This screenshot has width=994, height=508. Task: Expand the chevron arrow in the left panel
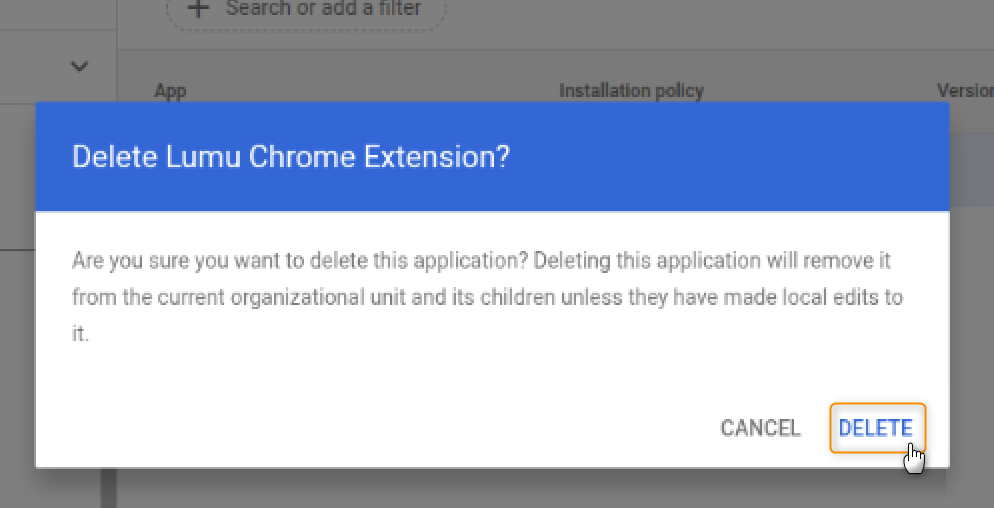tap(80, 67)
